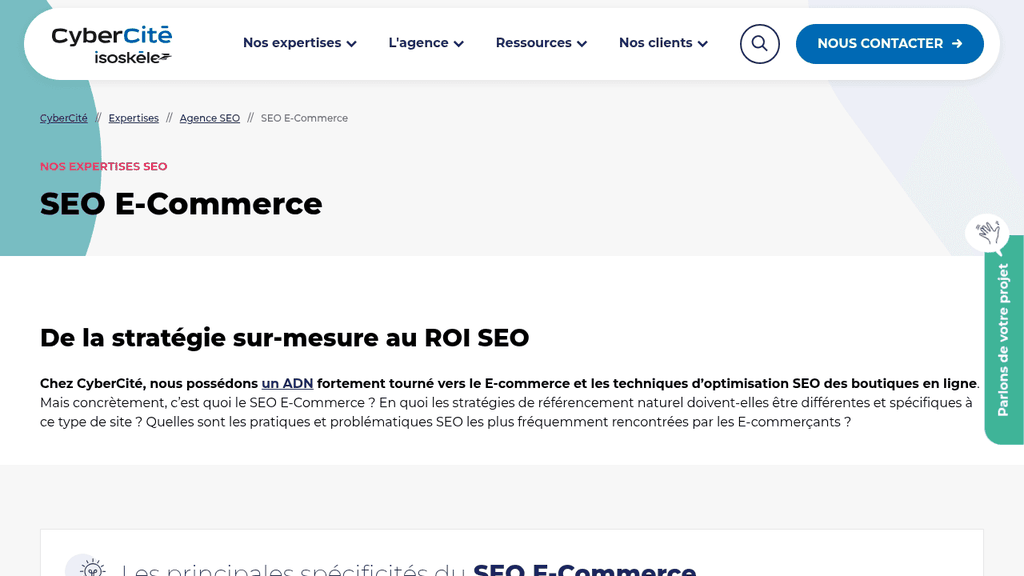
Task: Open the Ressources menu
Action: coord(541,43)
